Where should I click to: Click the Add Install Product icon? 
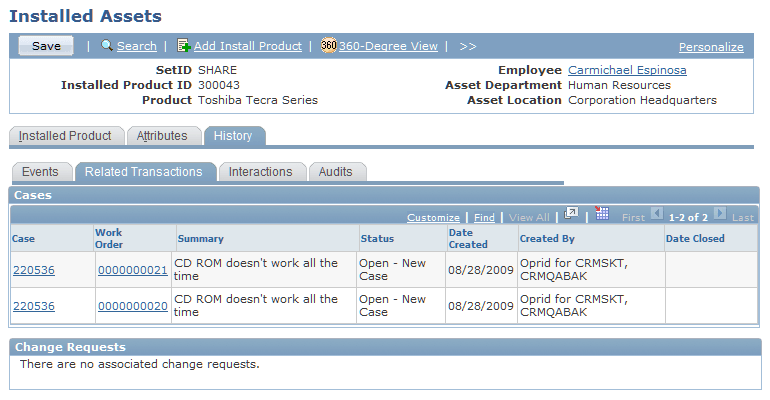tap(184, 46)
